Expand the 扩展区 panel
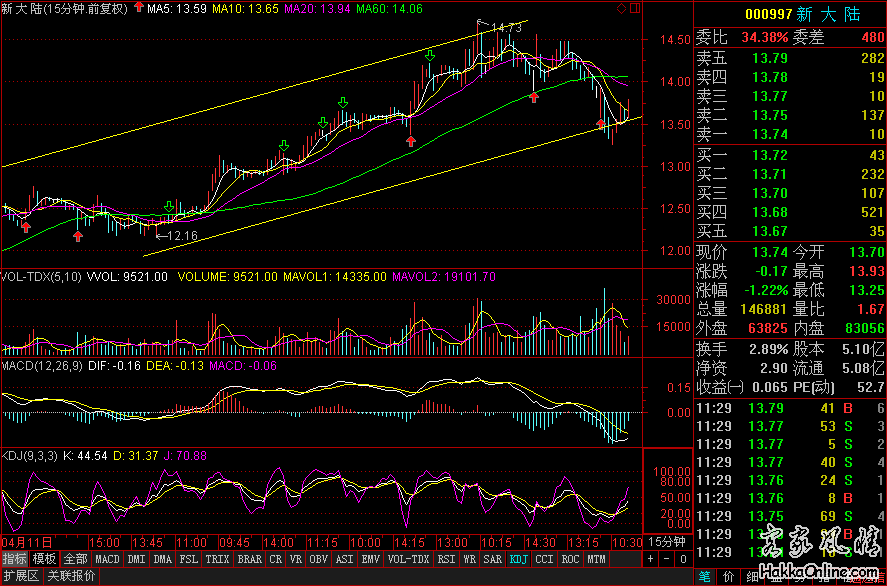Screen dimensions: 887x586 20,576
